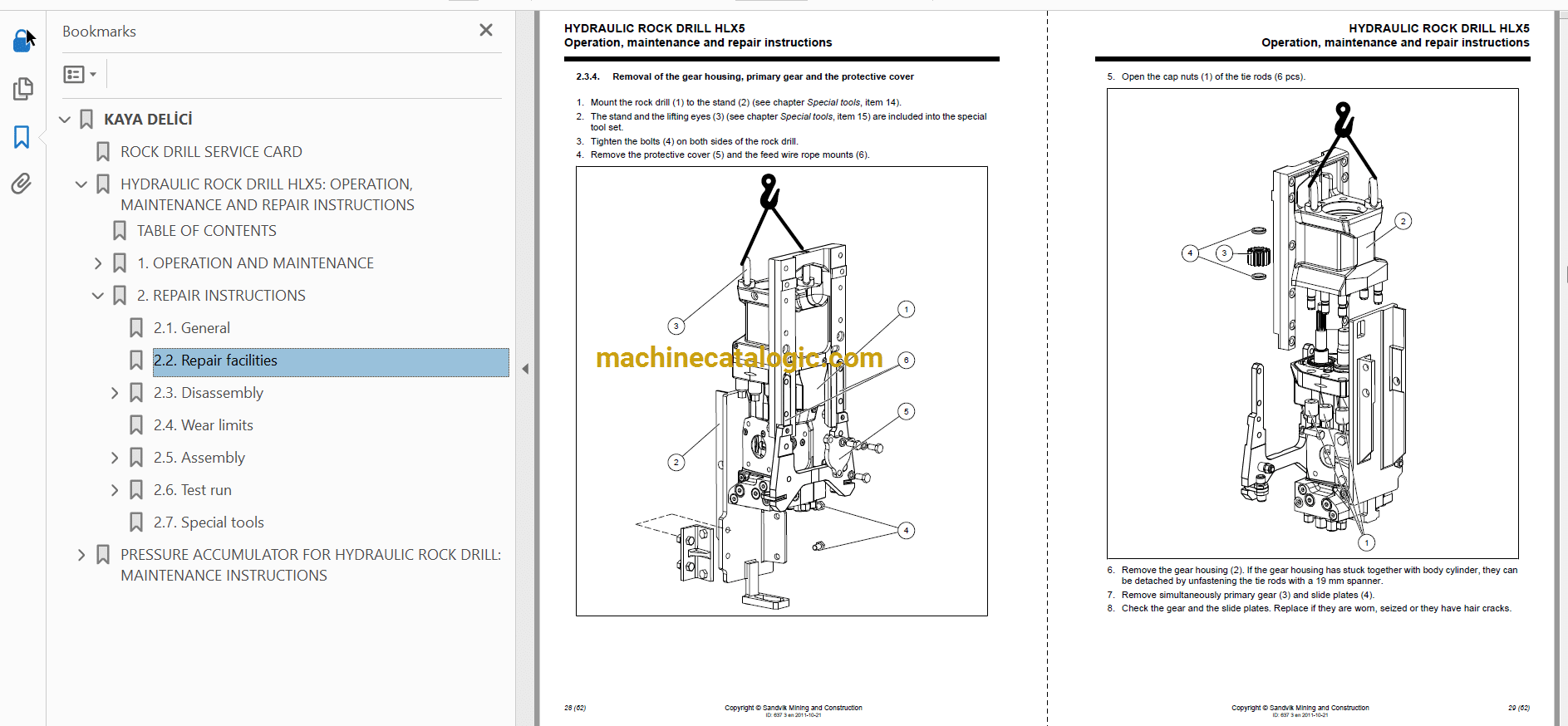
Task: Click the bookmark icon beside 2. REPAIR INSTRUCTIONS
Action: (x=120, y=296)
